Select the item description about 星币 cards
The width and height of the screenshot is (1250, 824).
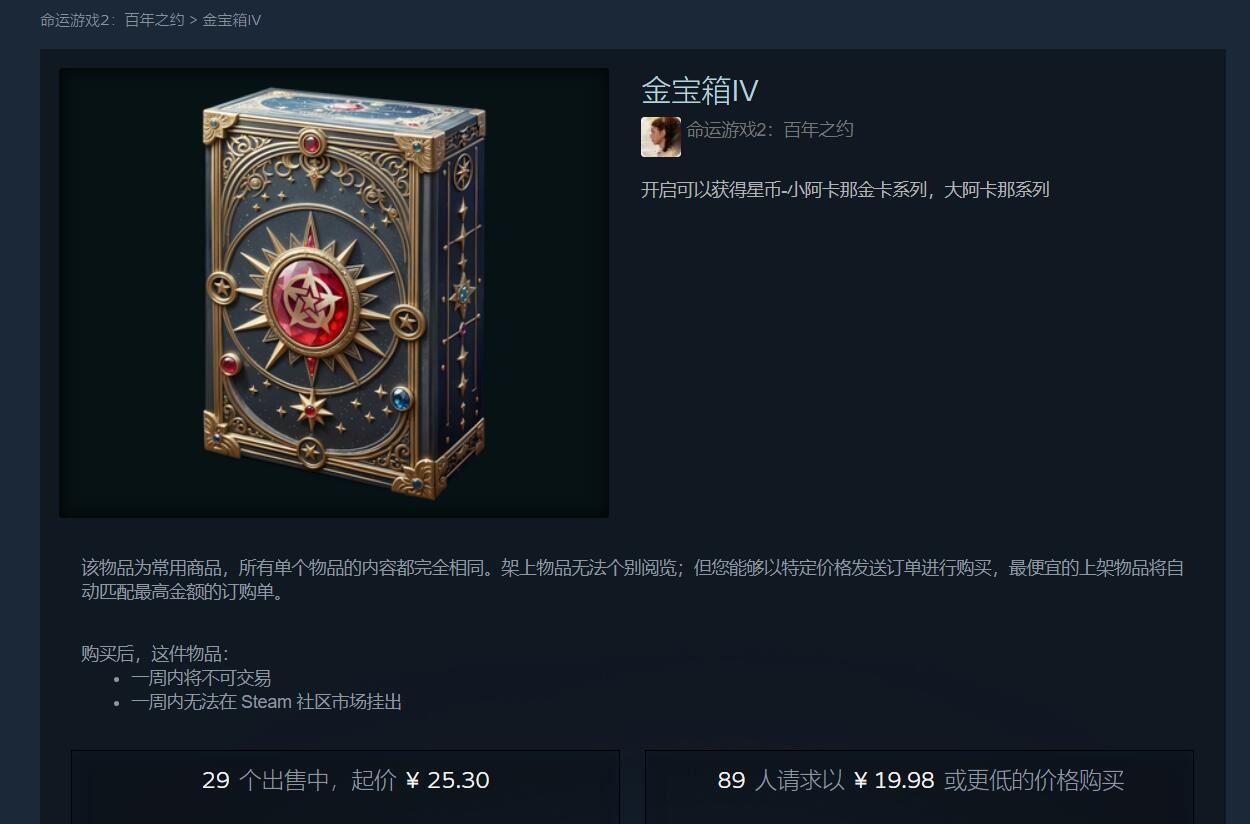[845, 189]
